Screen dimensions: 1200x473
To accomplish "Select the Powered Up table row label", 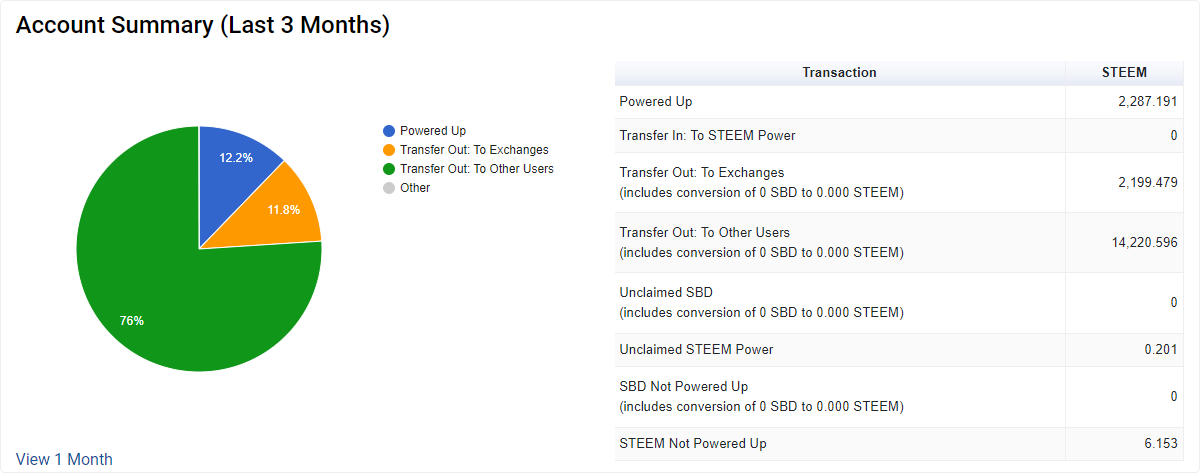I will coord(656,102).
